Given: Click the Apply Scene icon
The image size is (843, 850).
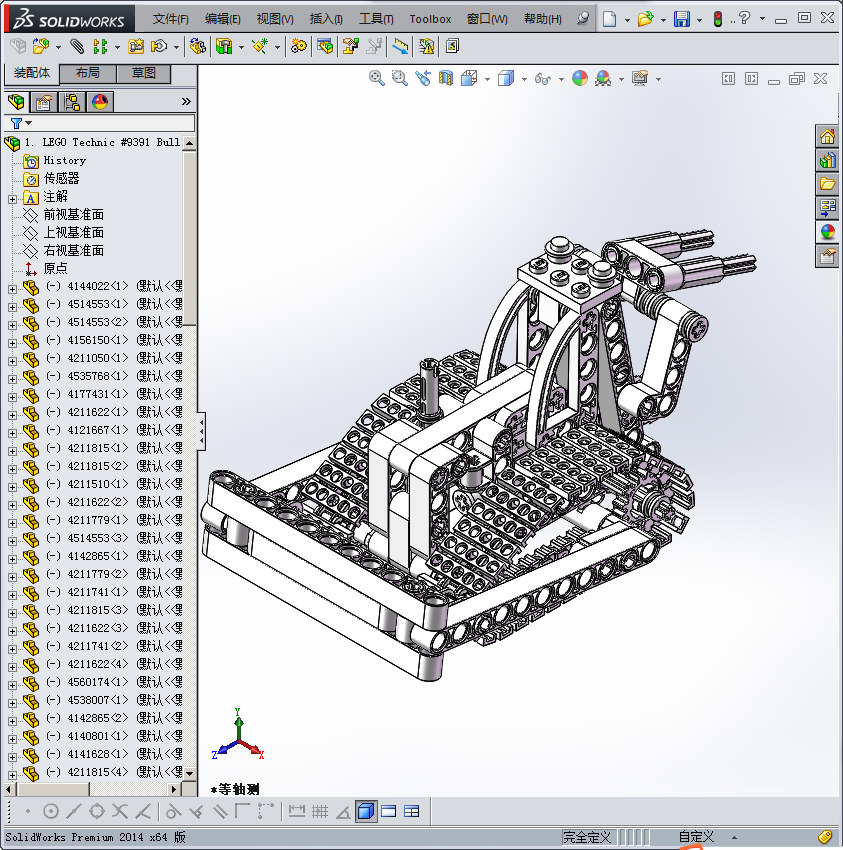Looking at the screenshot, I should [603, 79].
